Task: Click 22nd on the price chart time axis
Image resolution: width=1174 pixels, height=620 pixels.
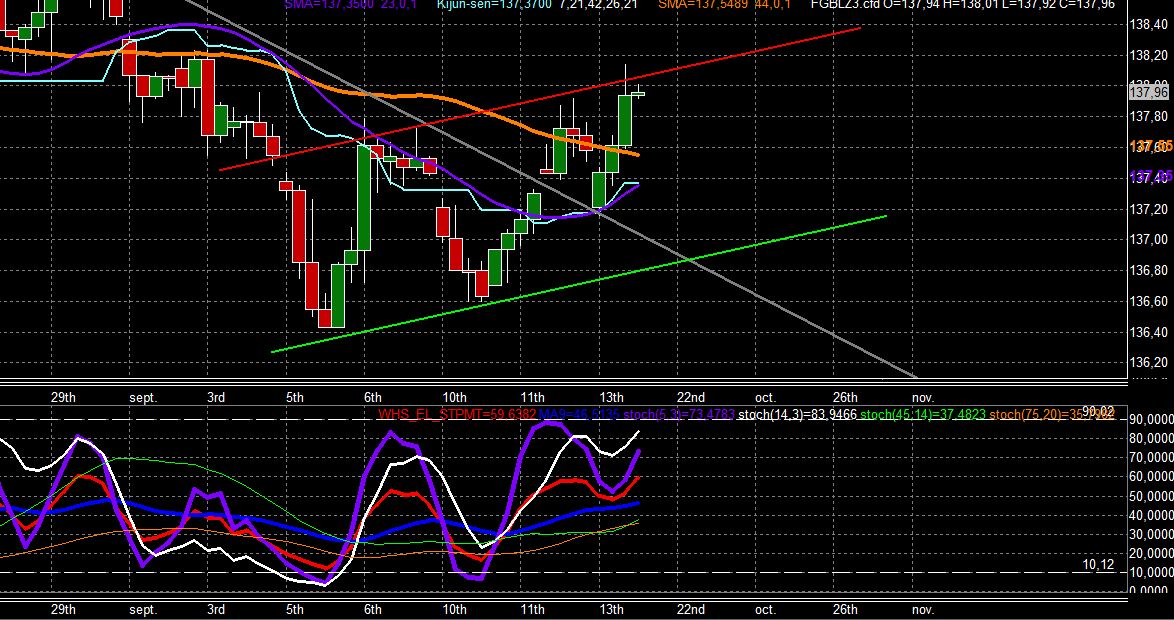Action: click(x=690, y=397)
